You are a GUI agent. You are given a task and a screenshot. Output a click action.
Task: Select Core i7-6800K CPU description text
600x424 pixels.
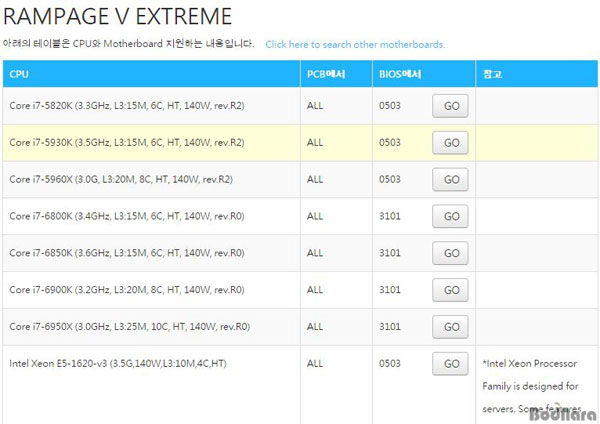(x=127, y=216)
